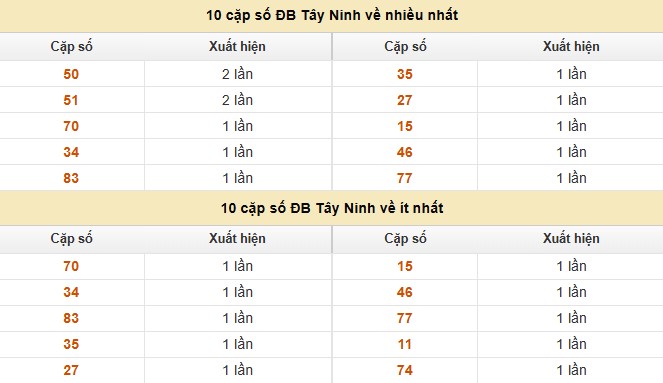
Task: Click the '2 lần' cell beside number 50
Action: pos(237,74)
